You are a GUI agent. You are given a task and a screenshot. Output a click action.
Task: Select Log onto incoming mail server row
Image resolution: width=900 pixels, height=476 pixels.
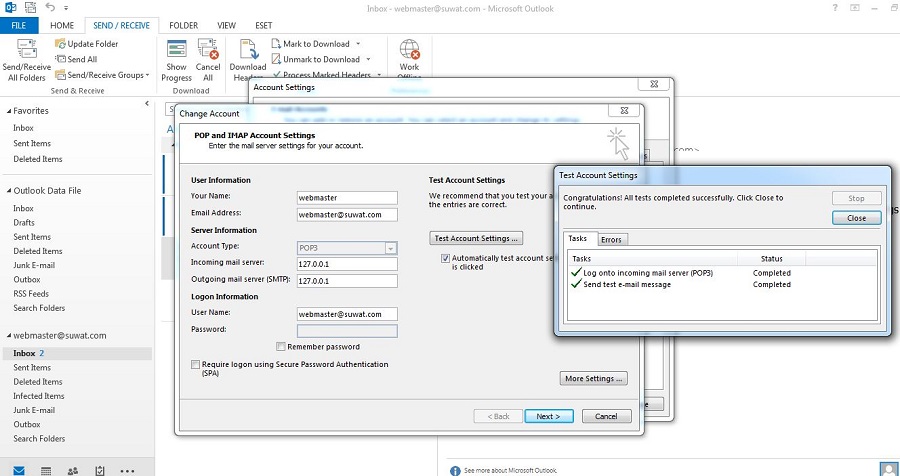721,273
